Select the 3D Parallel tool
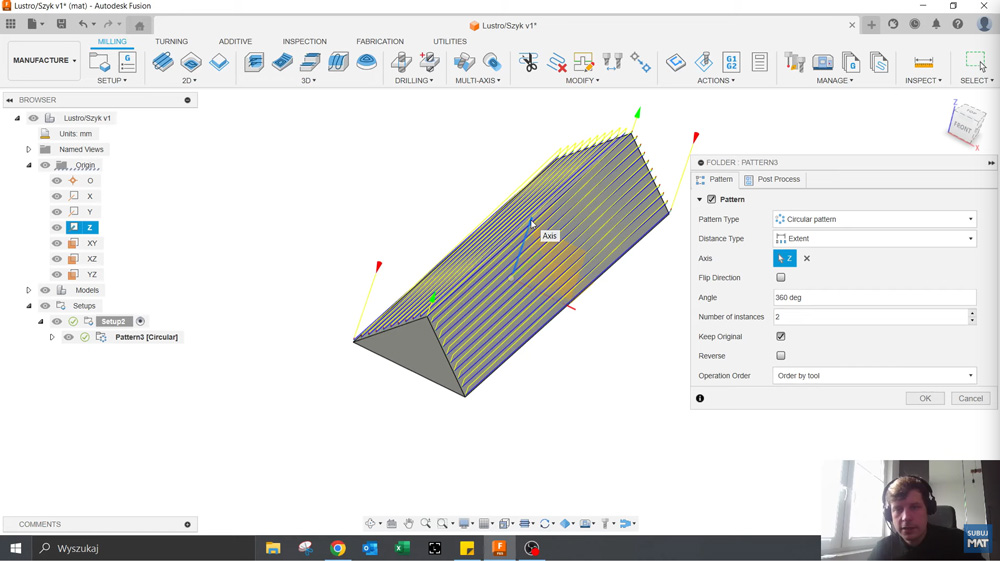Image resolution: width=1000 pixels, height=561 pixels. (x=310, y=62)
